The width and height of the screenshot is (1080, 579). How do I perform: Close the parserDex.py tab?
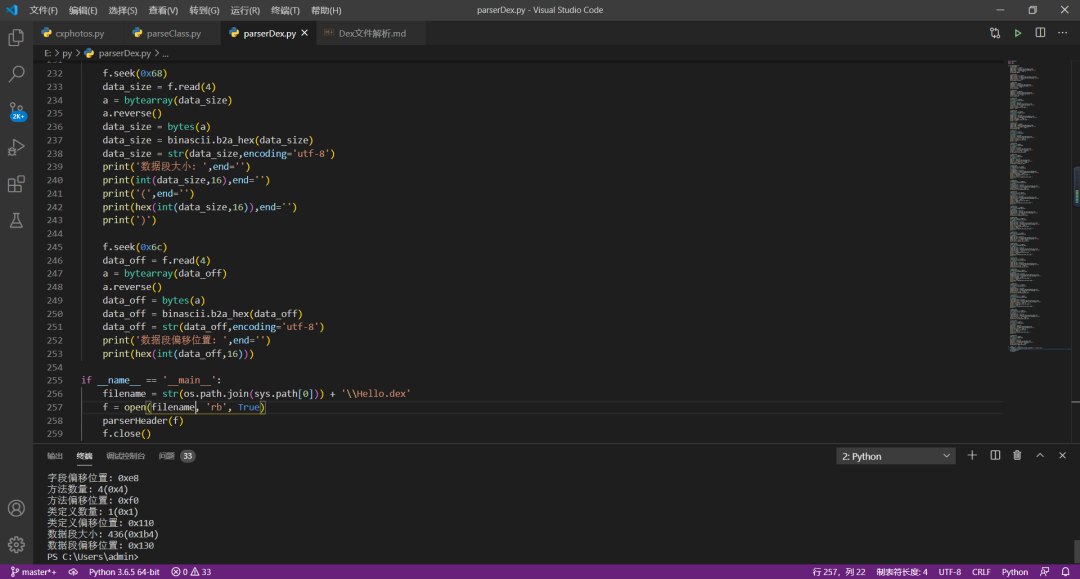[304, 33]
